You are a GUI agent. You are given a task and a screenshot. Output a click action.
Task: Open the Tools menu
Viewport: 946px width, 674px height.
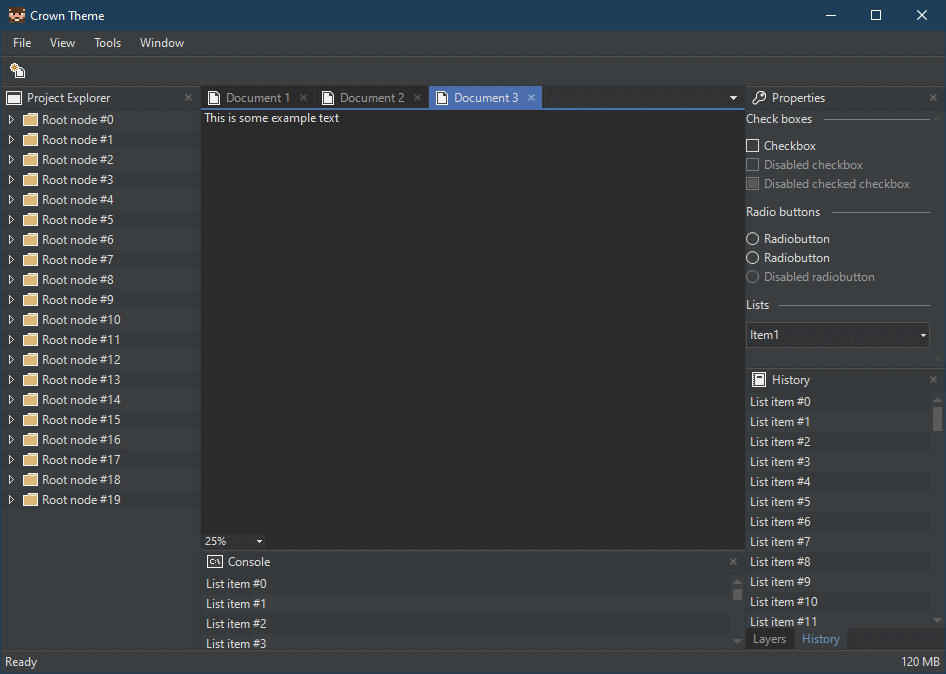(107, 43)
